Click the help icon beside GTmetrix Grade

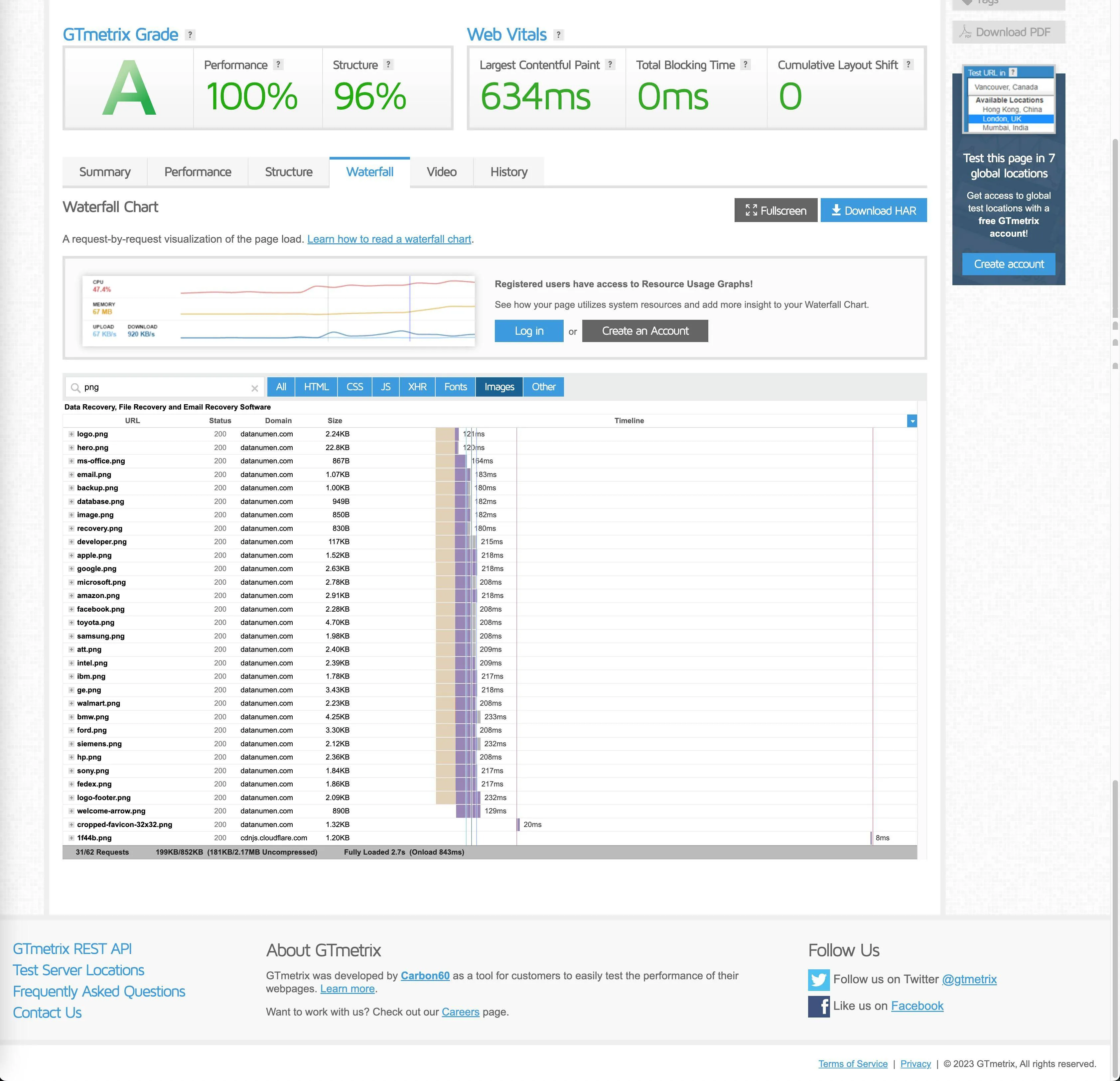click(x=190, y=35)
